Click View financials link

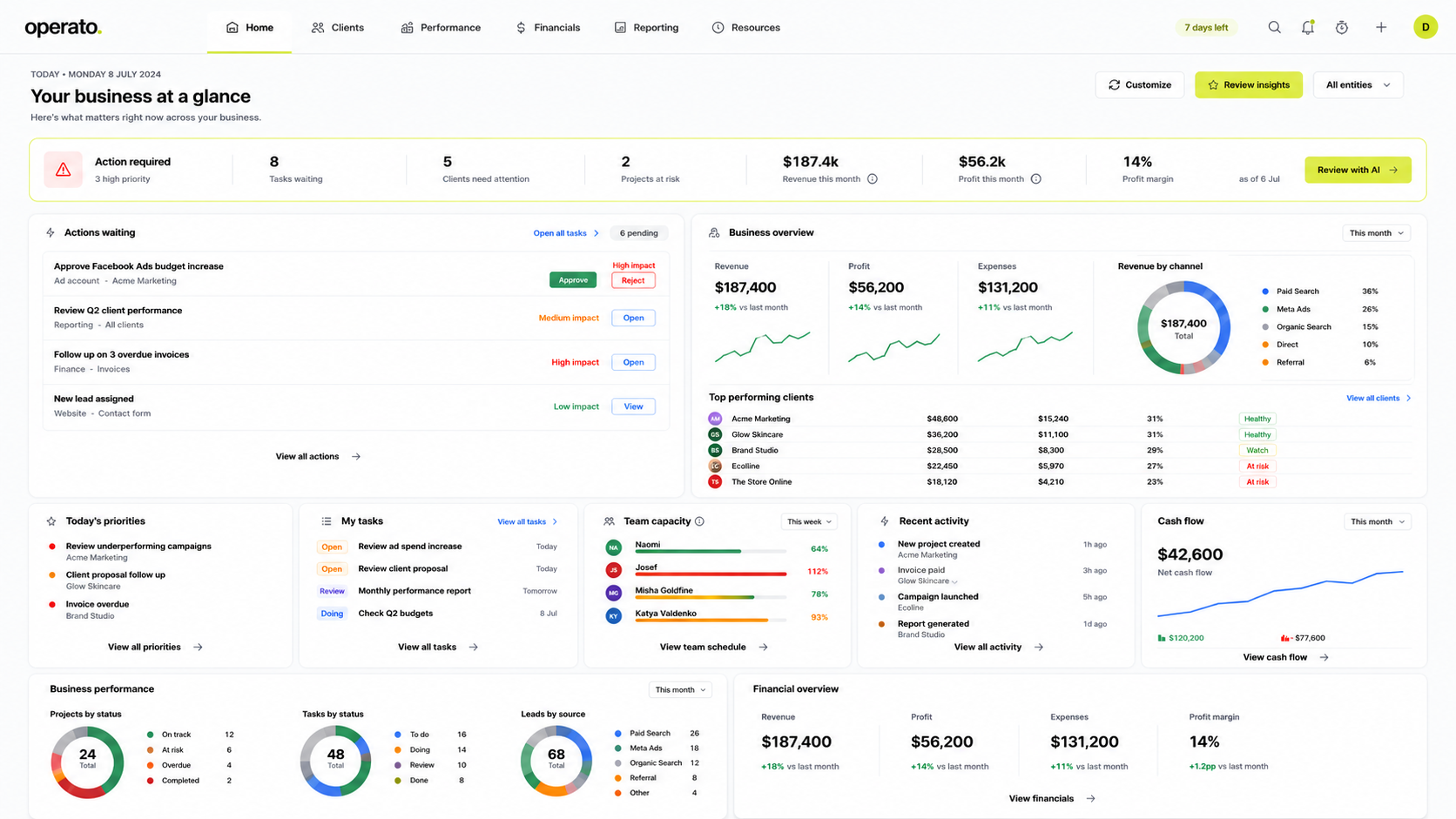click(x=1052, y=798)
